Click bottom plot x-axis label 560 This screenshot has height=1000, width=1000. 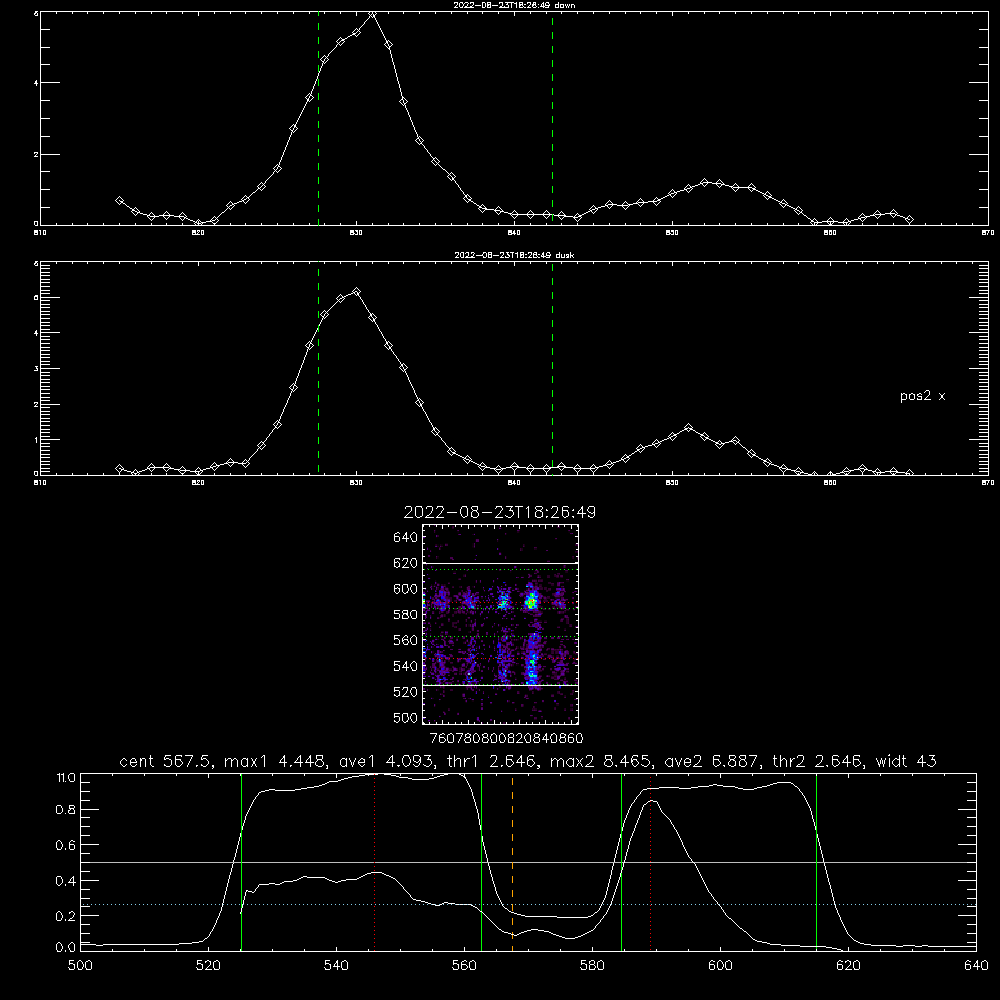[x=464, y=966]
